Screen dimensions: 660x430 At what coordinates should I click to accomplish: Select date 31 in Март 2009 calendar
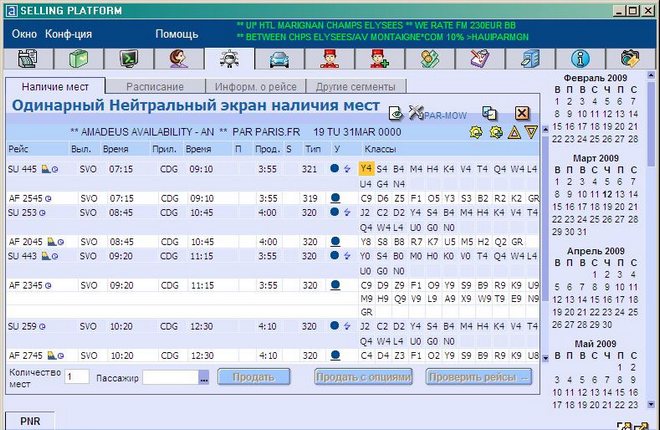coord(582,232)
